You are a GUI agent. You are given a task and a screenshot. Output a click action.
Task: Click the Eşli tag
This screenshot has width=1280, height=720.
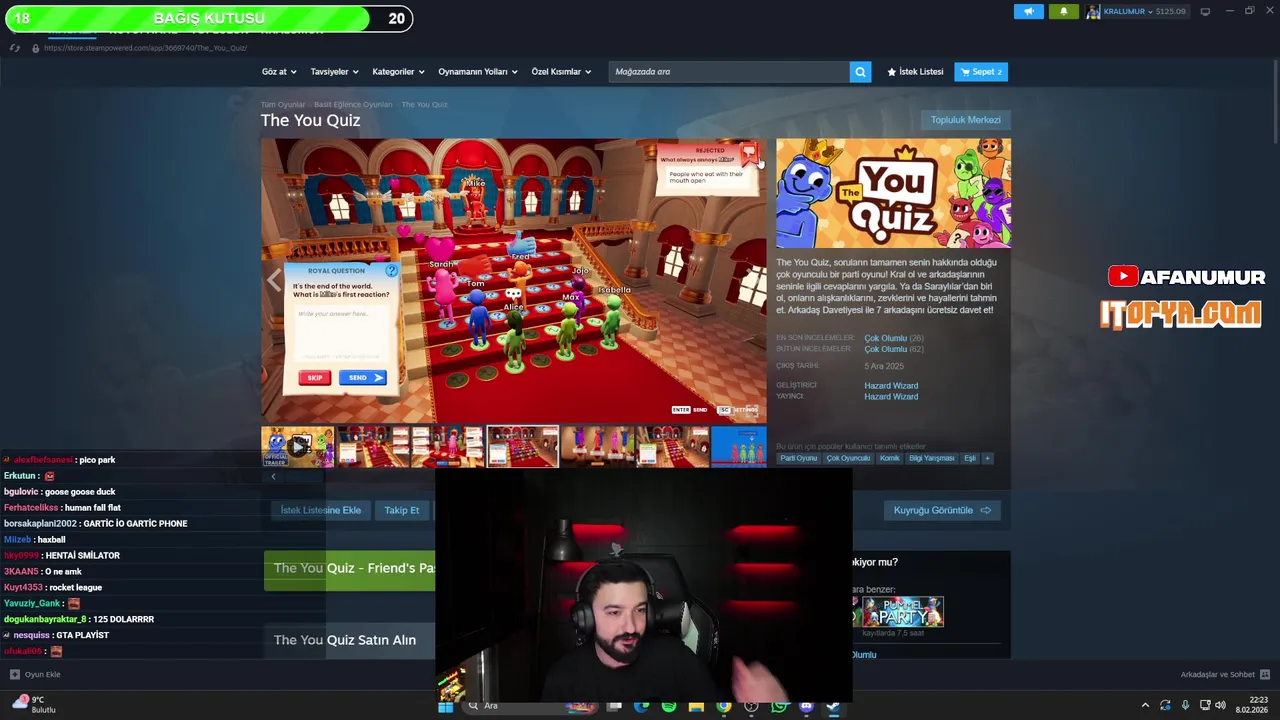point(969,458)
